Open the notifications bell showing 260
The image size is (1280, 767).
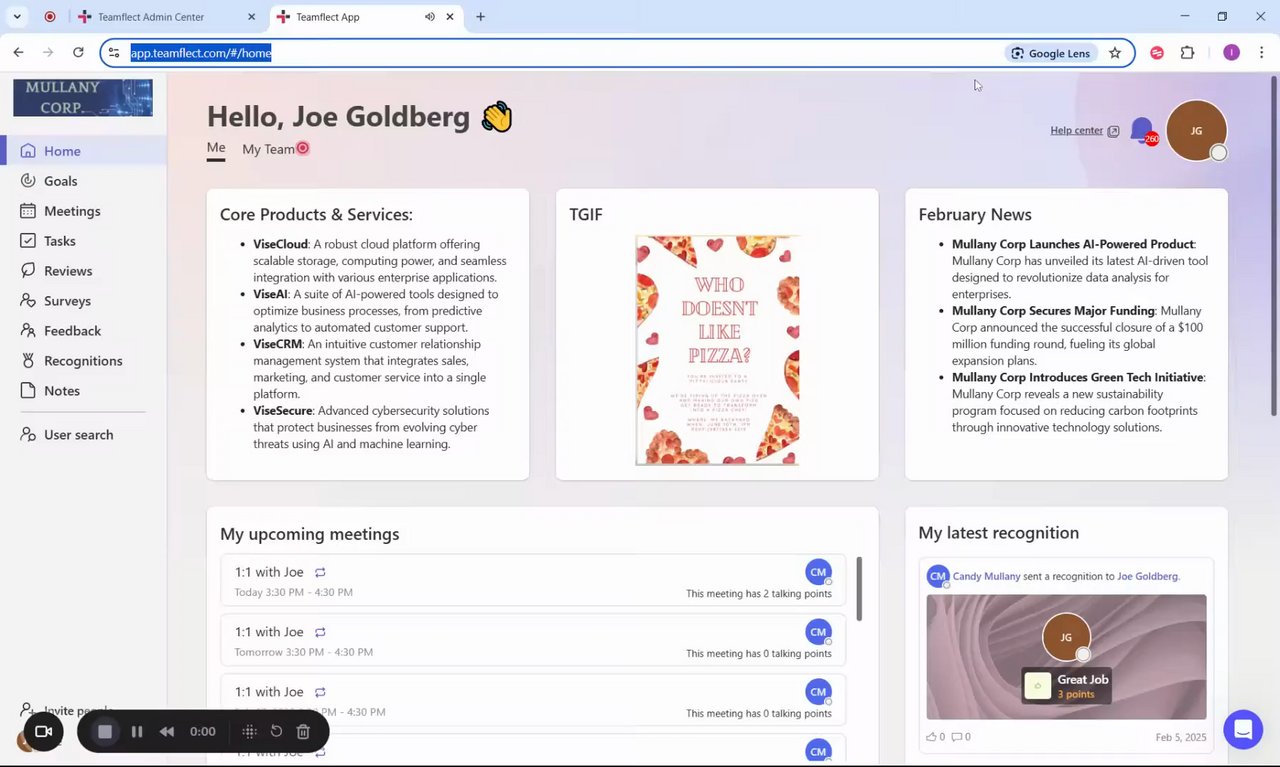pyautogui.click(x=1142, y=131)
